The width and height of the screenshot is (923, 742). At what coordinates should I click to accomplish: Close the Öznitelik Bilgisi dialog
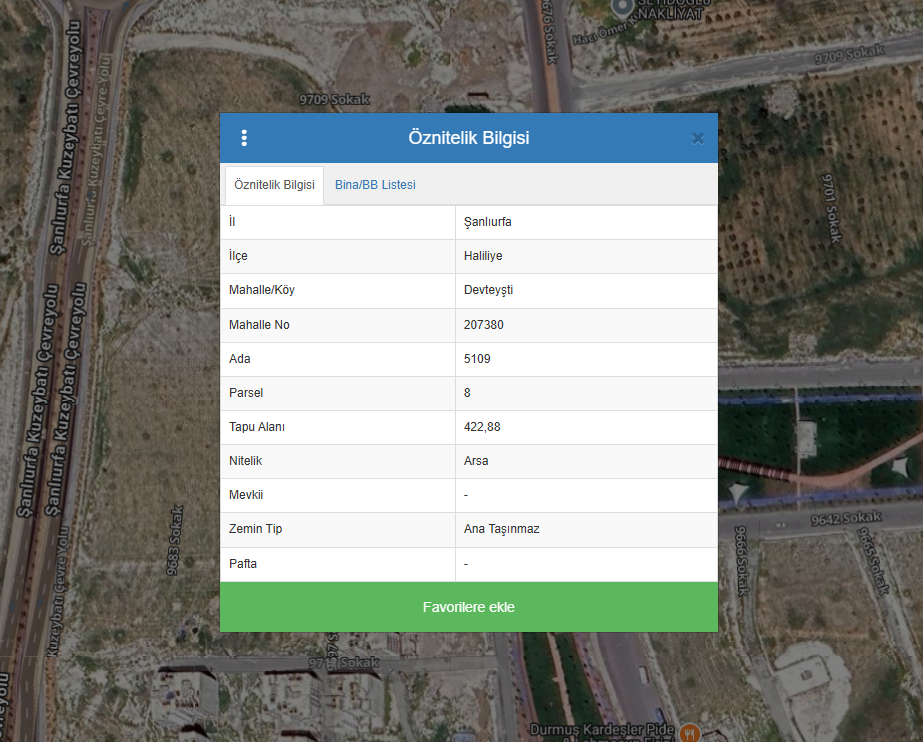click(698, 139)
